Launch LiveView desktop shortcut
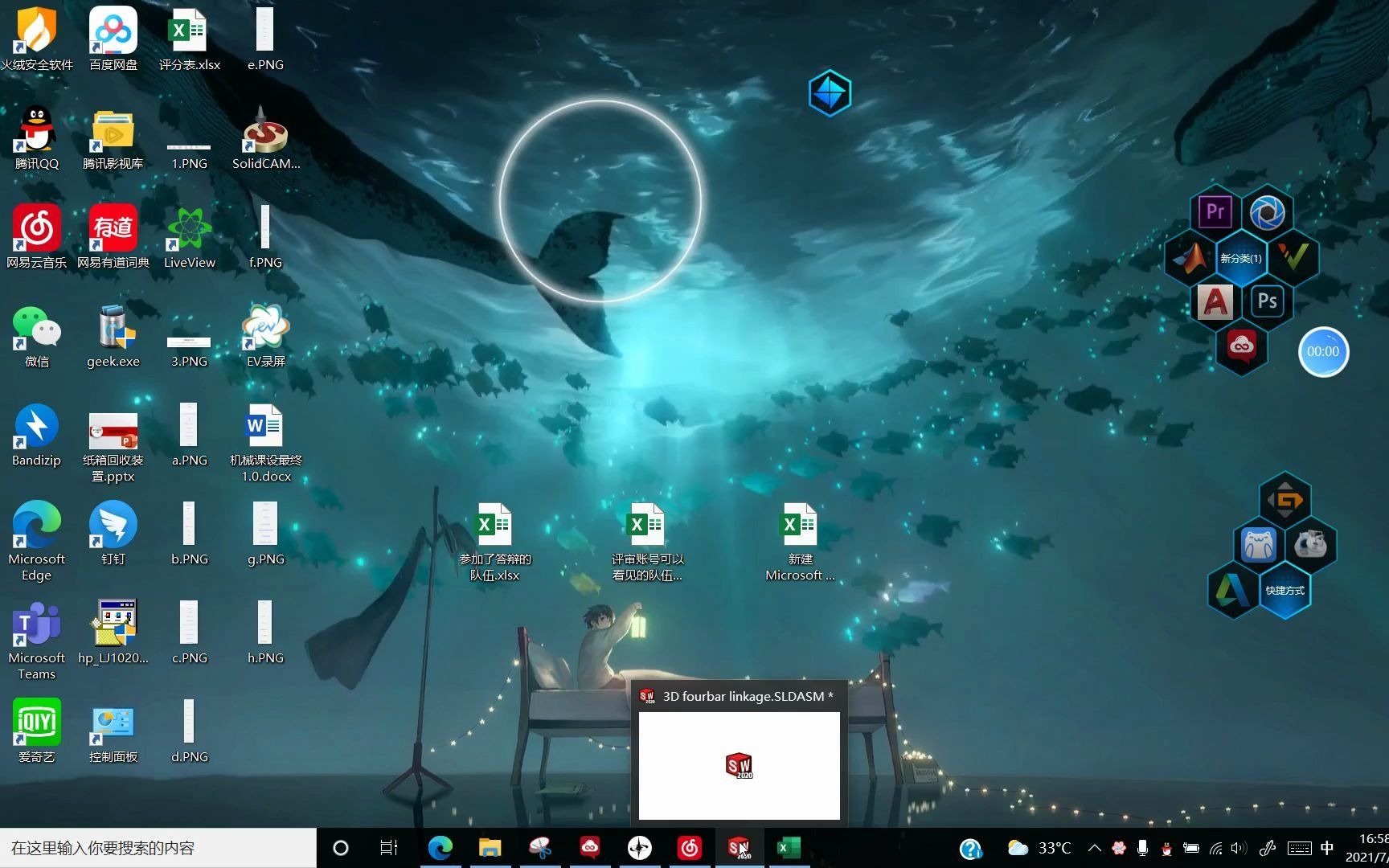 [189, 236]
